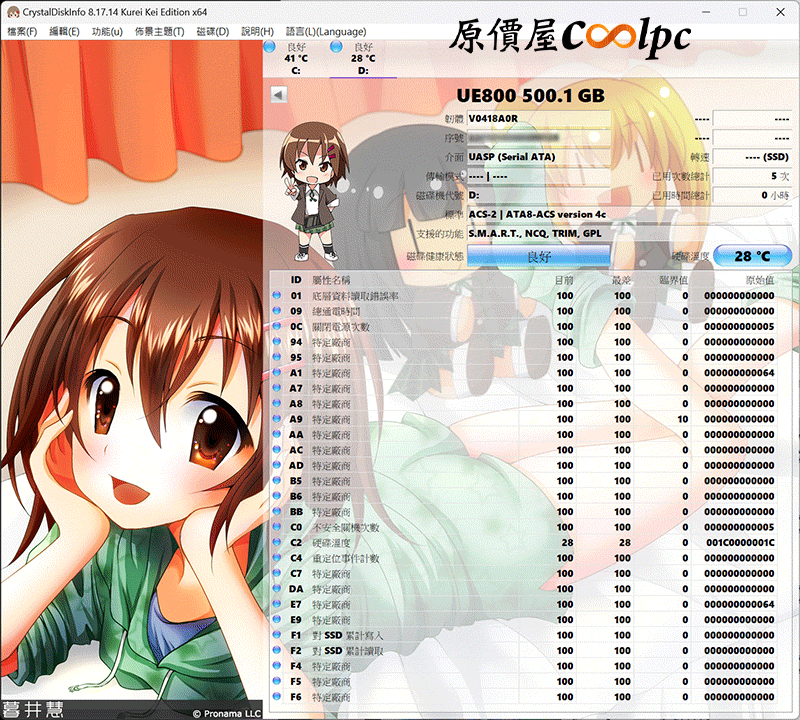Click the UE800 500.1 GB drive title
The width and height of the screenshot is (800, 720).
[531, 95]
